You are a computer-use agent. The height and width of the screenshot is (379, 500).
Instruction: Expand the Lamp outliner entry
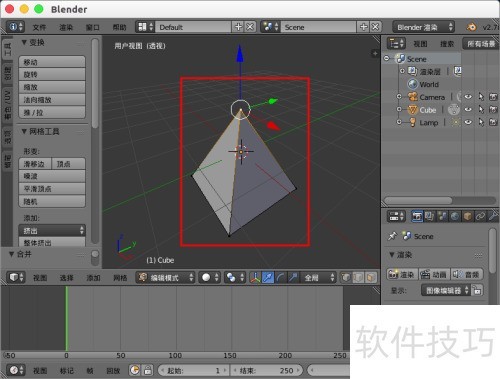pyautogui.click(x=399, y=122)
